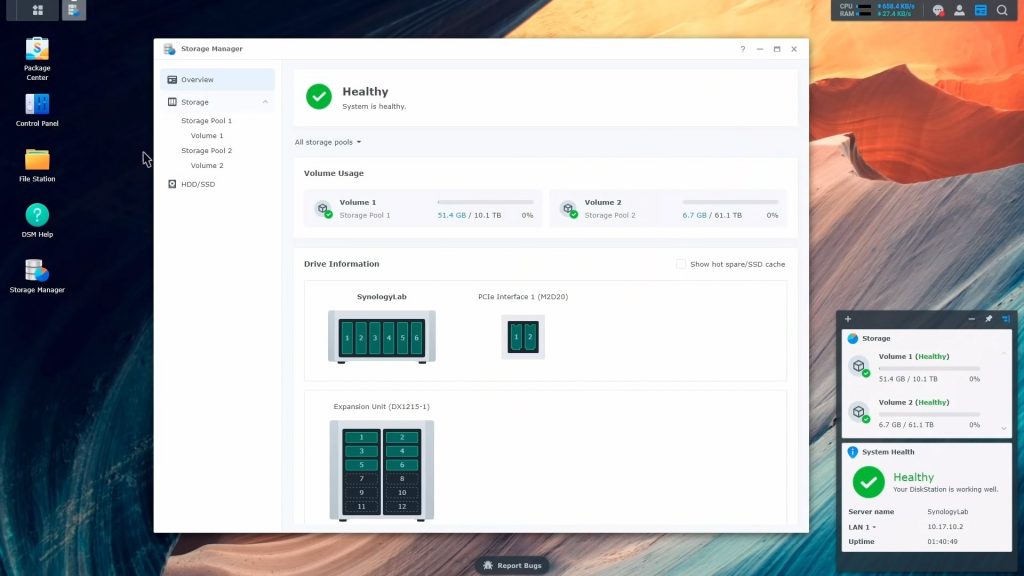Launch File Station from the desktop
Image resolution: width=1024 pixels, height=576 pixels.
tap(37, 165)
